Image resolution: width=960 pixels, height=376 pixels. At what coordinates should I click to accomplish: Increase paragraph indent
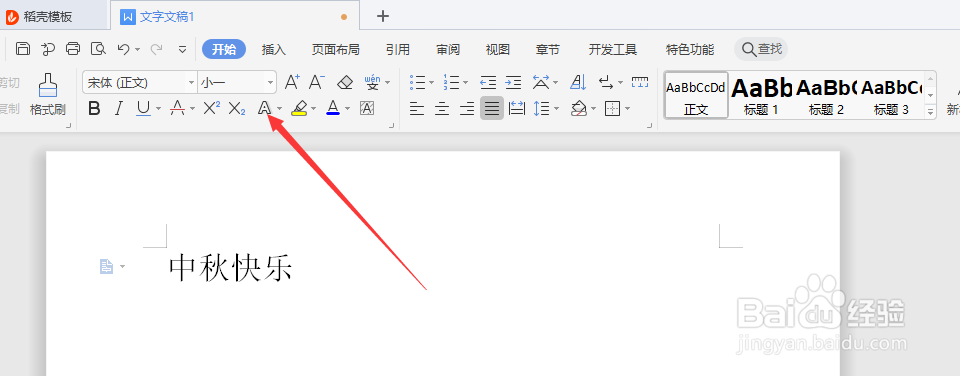tap(513, 82)
